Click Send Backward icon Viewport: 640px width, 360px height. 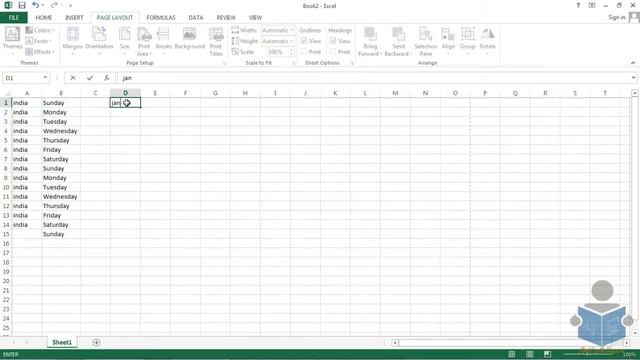pos(398,34)
